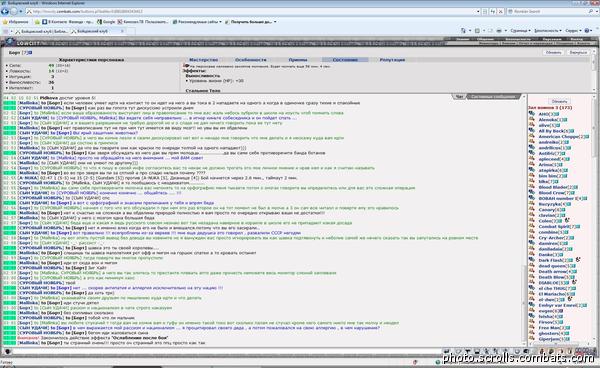Image resolution: width=600 pixels, height=368 pixels.
Task: Click private message icon beside Death arrow
Action: point(532,272)
